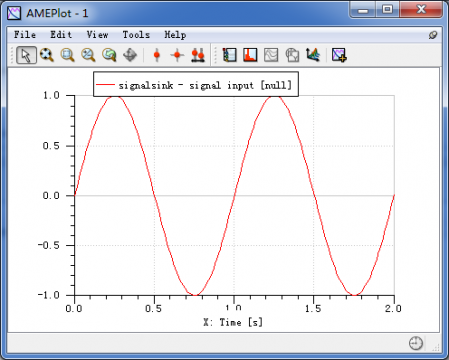Open the File menu

(25, 35)
